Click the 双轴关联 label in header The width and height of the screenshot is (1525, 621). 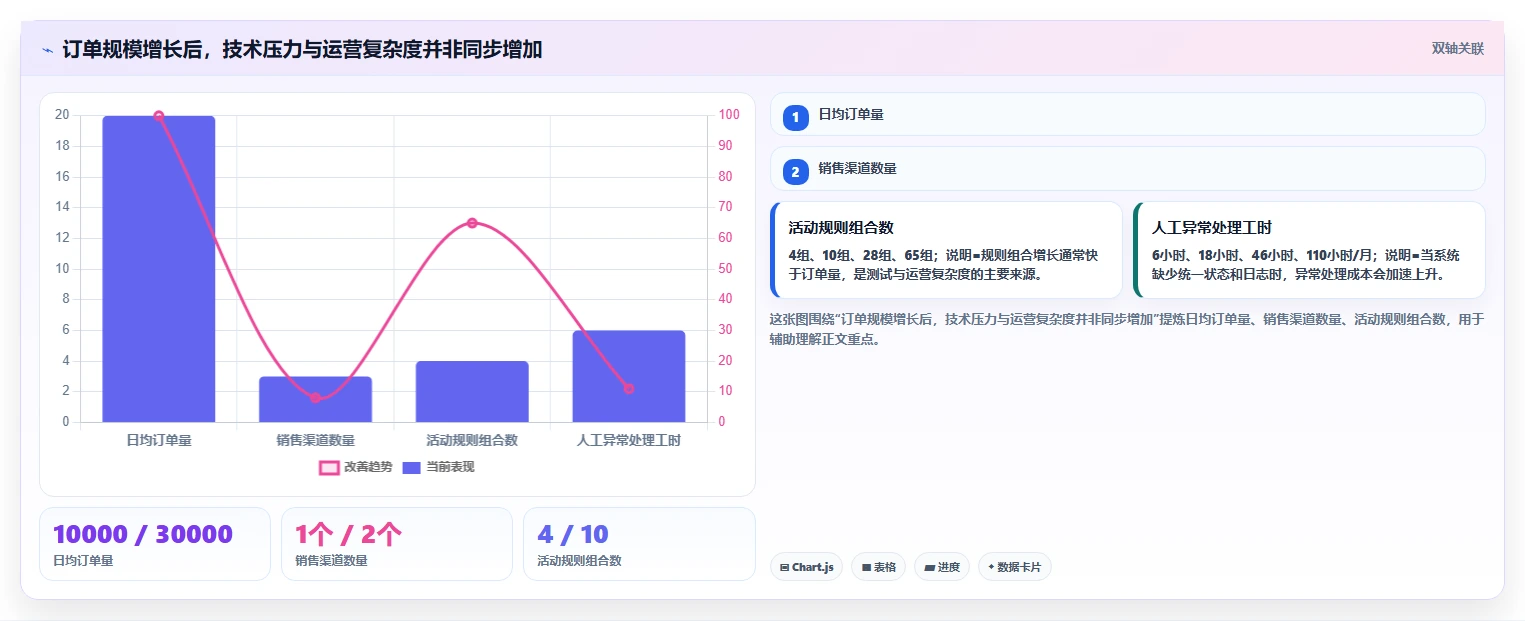click(1457, 49)
